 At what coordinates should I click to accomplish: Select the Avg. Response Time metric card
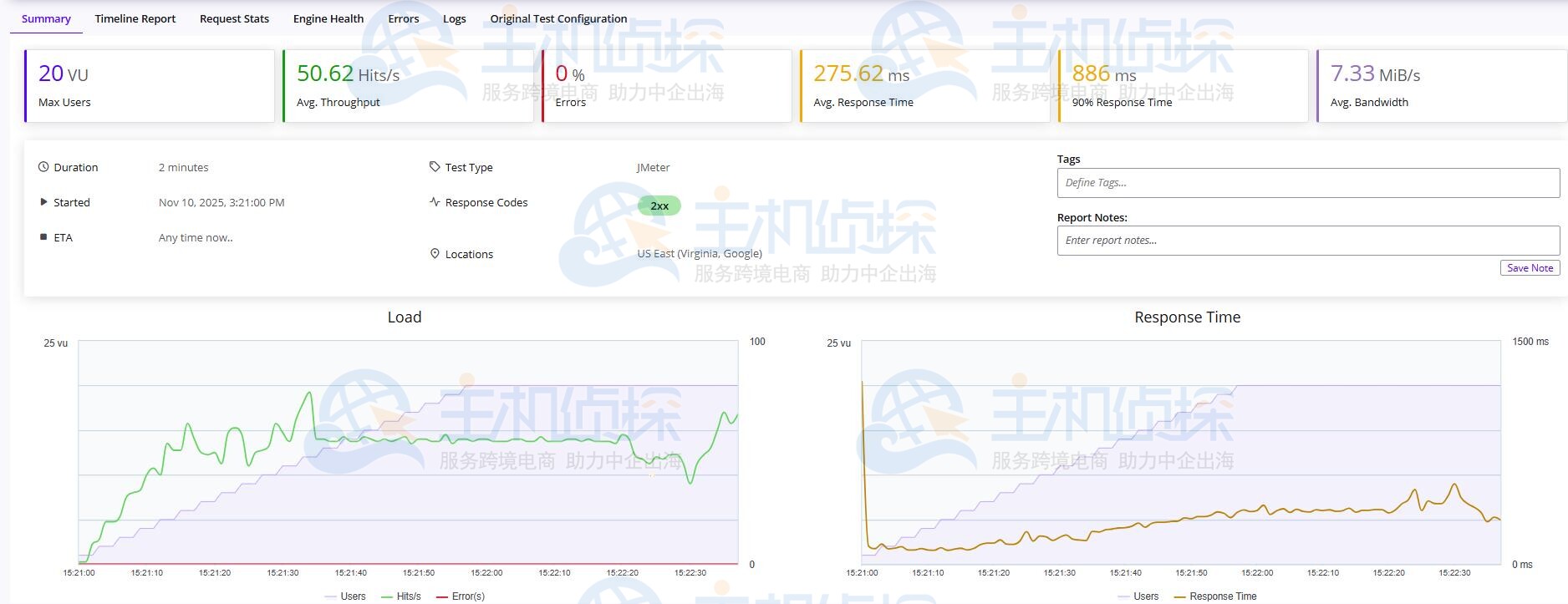click(x=924, y=86)
